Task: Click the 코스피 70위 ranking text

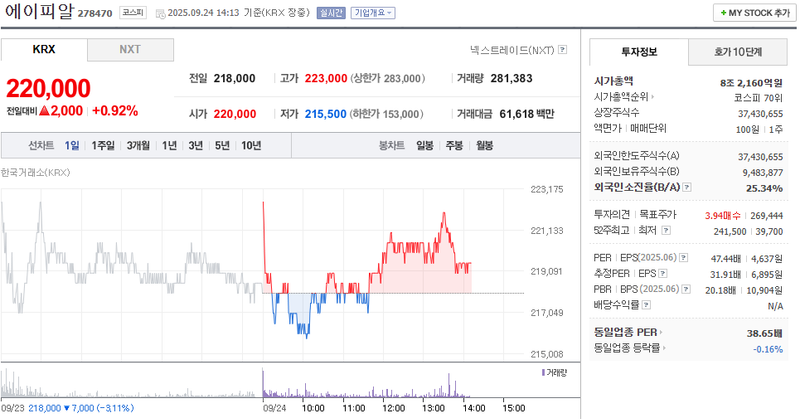Action: click(758, 98)
